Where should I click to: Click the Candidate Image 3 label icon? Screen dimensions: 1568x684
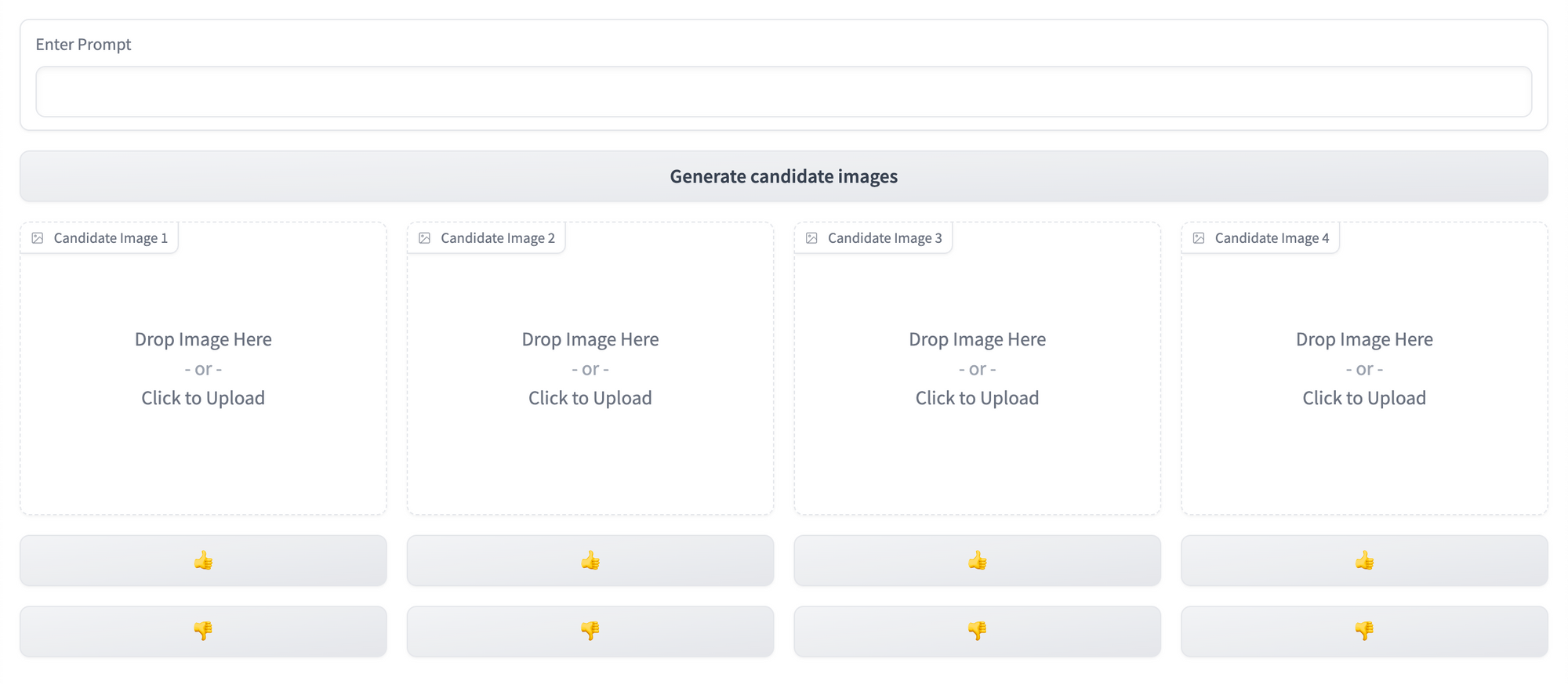click(812, 238)
